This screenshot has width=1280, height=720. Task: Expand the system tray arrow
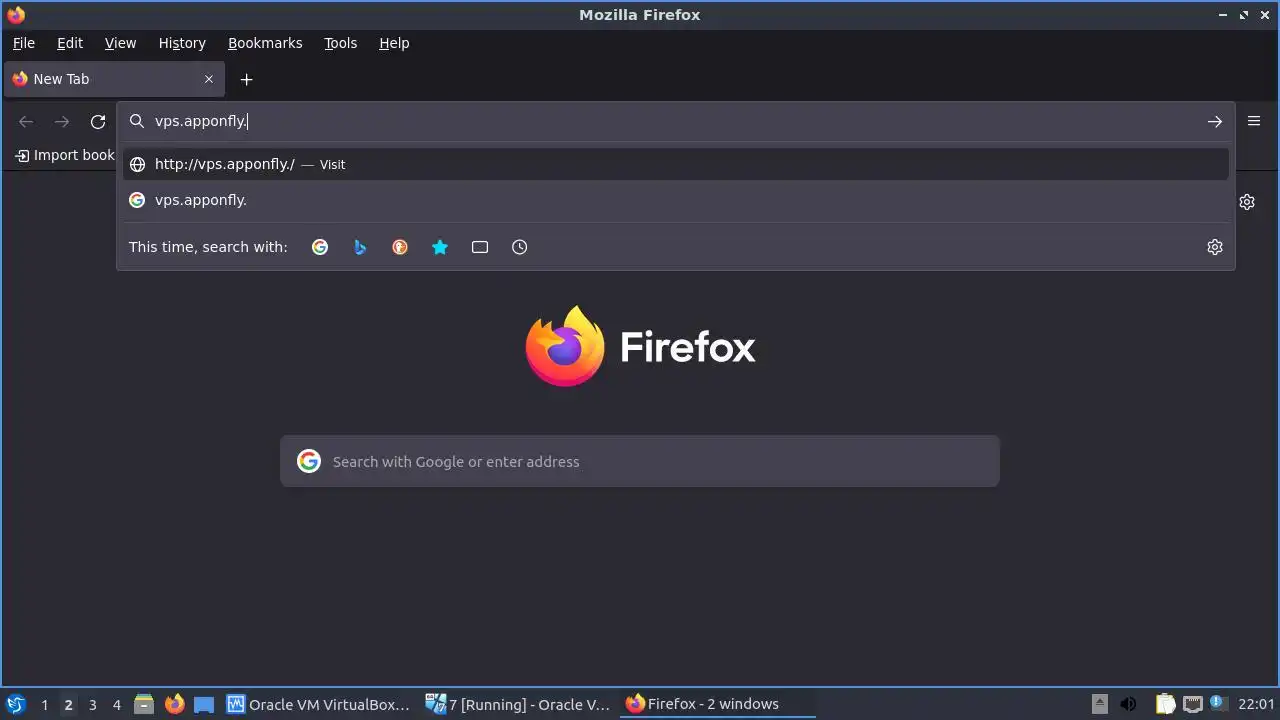click(x=1099, y=704)
